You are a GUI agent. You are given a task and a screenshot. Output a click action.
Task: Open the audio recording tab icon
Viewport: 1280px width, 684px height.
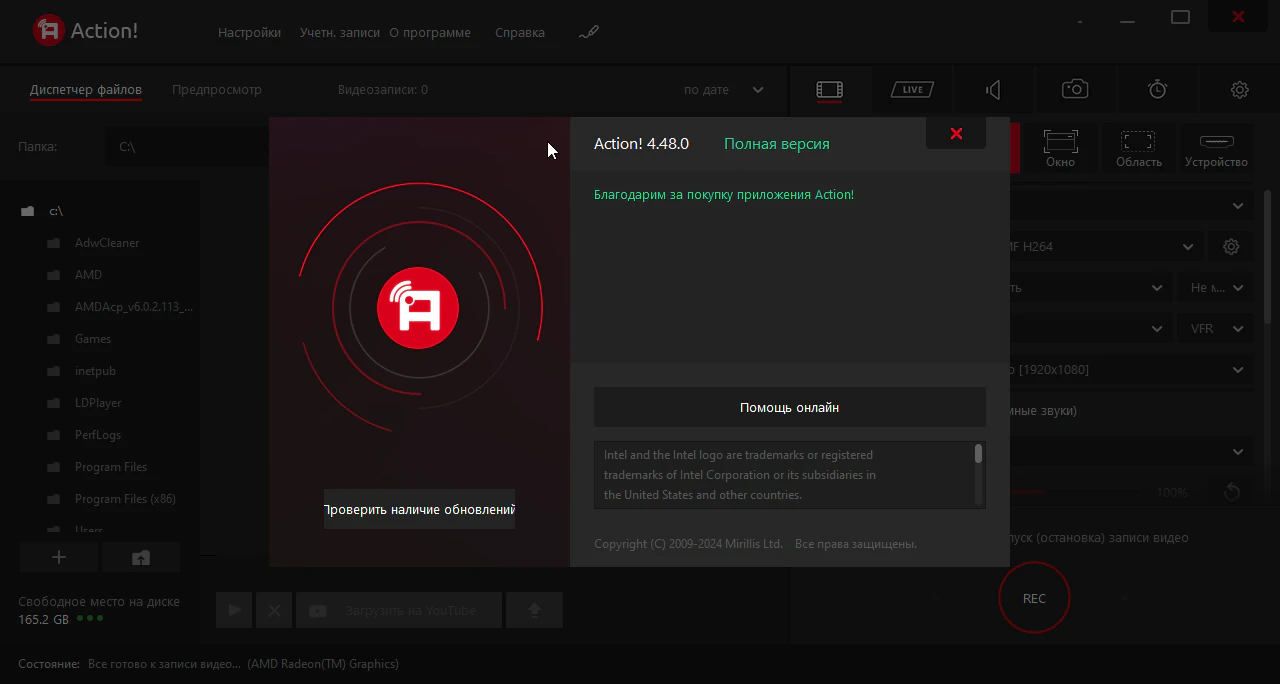(993, 90)
